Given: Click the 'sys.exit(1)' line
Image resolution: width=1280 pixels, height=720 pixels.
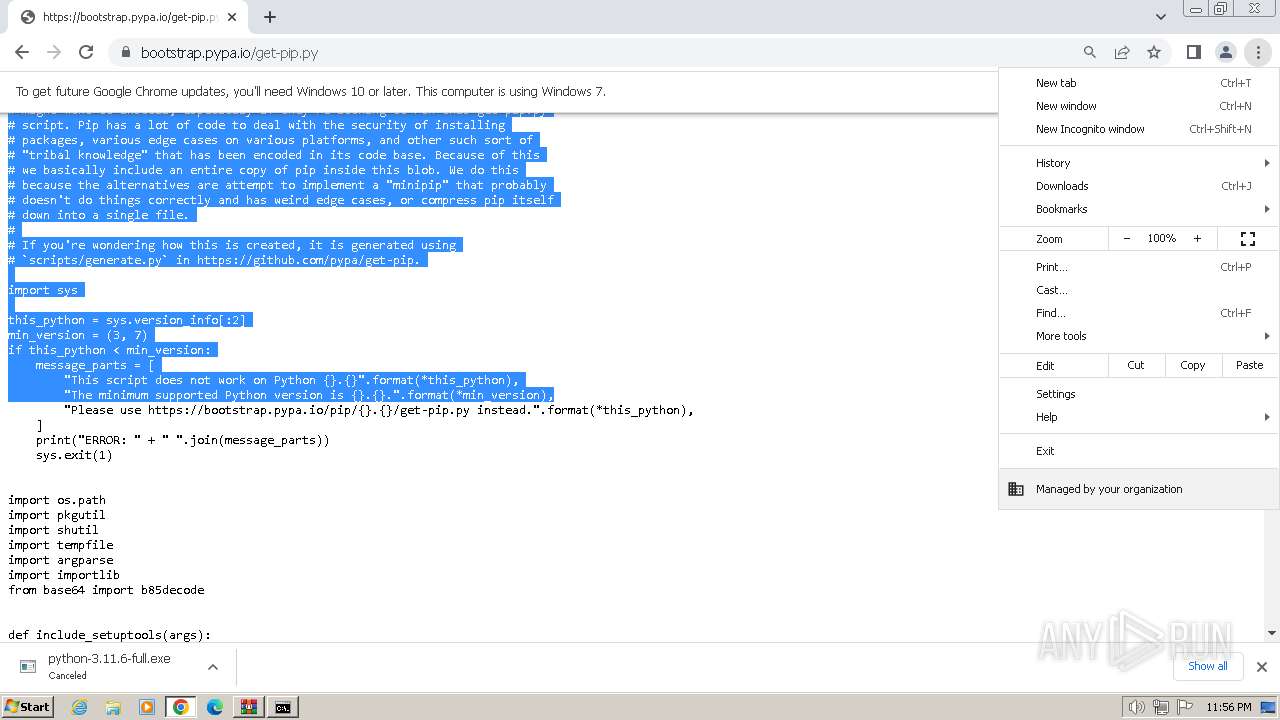Looking at the screenshot, I should pyautogui.click(x=74, y=455).
